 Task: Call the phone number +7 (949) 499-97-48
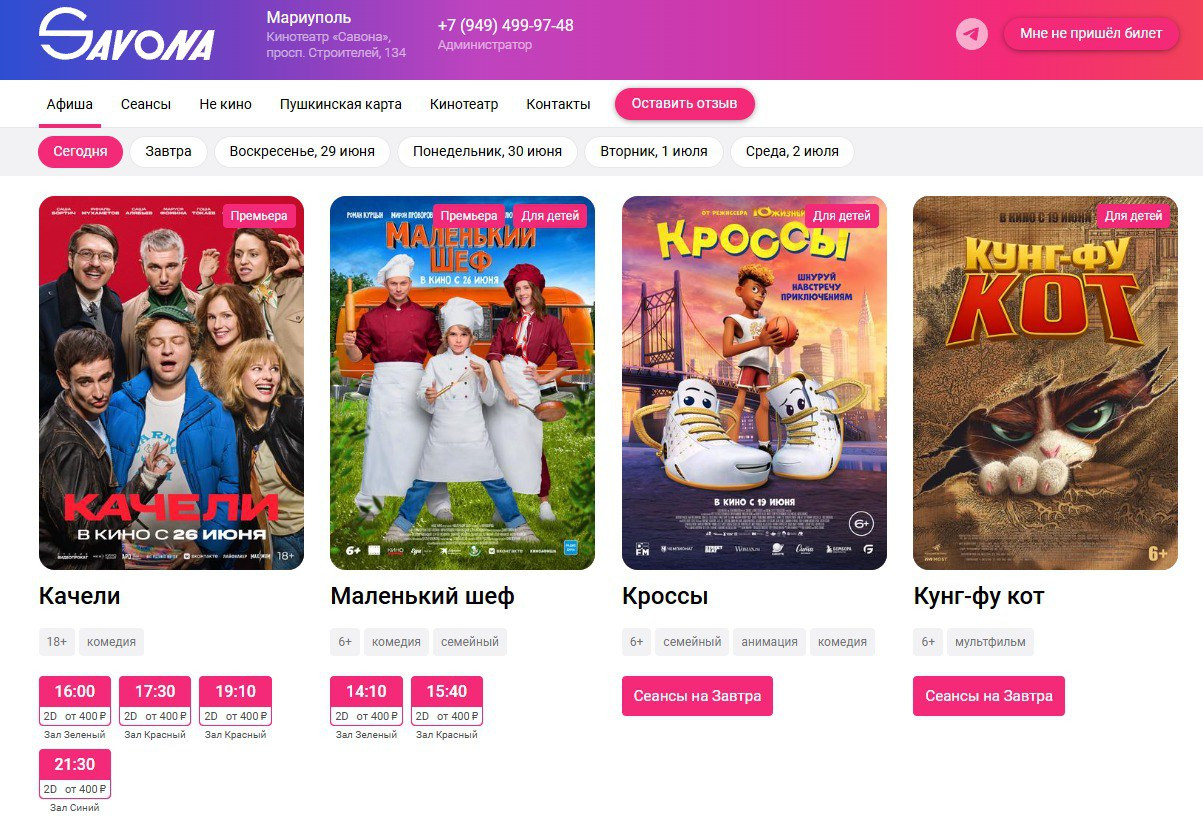click(506, 25)
